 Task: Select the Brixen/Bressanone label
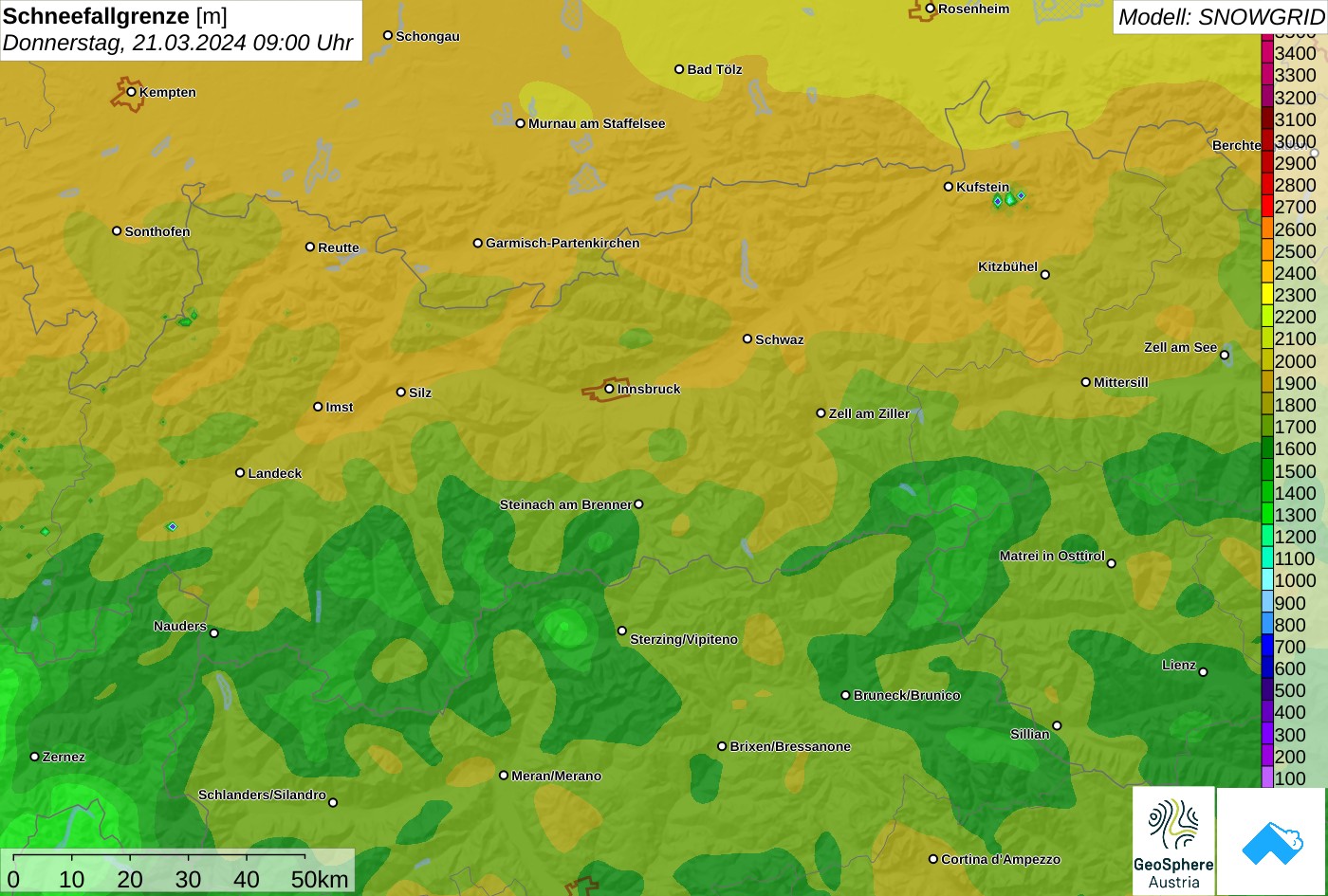tap(790, 746)
